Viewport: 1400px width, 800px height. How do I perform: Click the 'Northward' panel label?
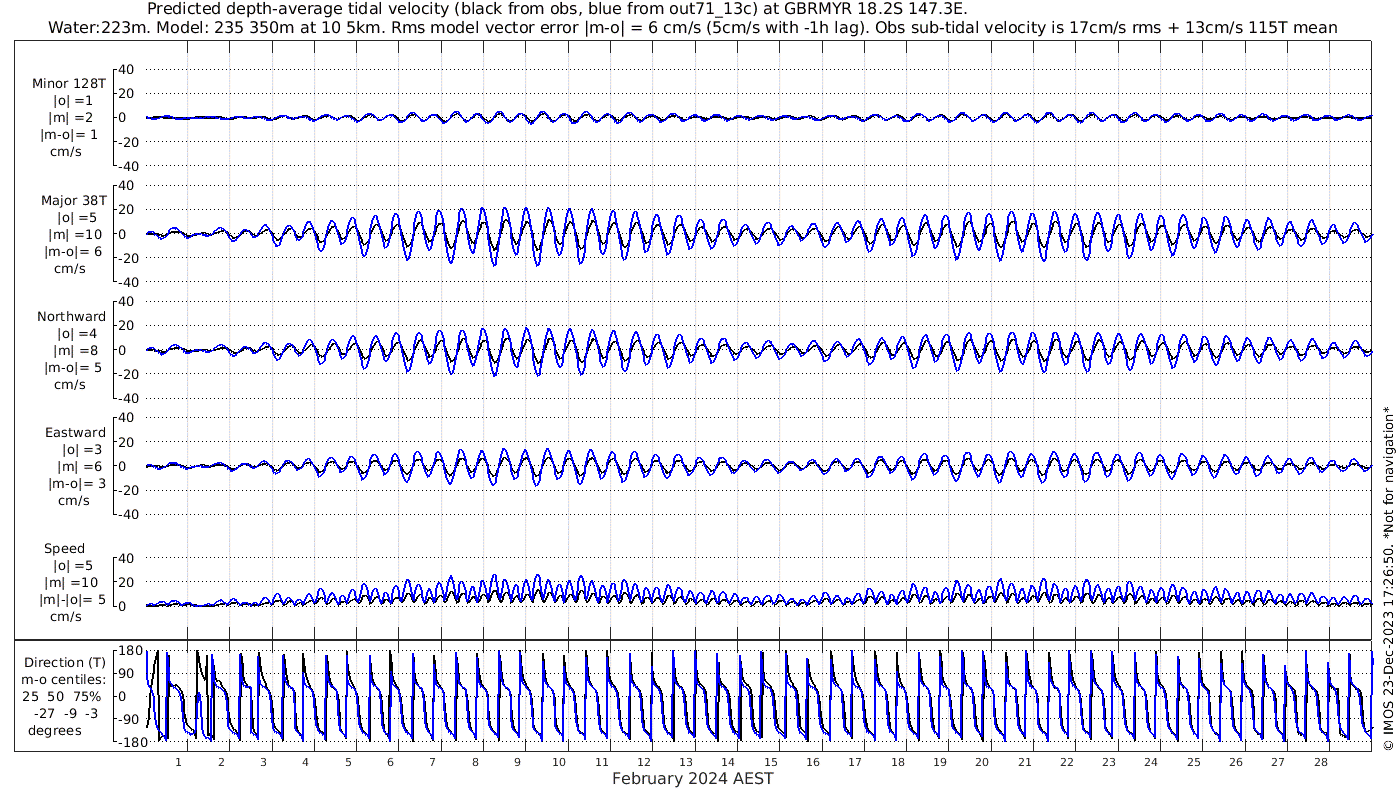[71, 317]
